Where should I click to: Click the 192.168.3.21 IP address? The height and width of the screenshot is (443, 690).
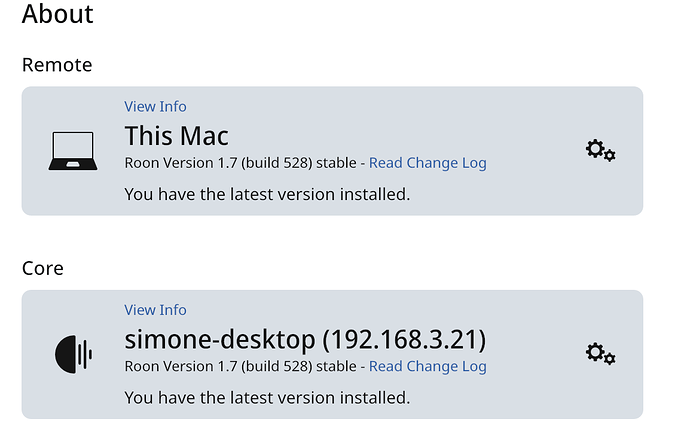404,340
